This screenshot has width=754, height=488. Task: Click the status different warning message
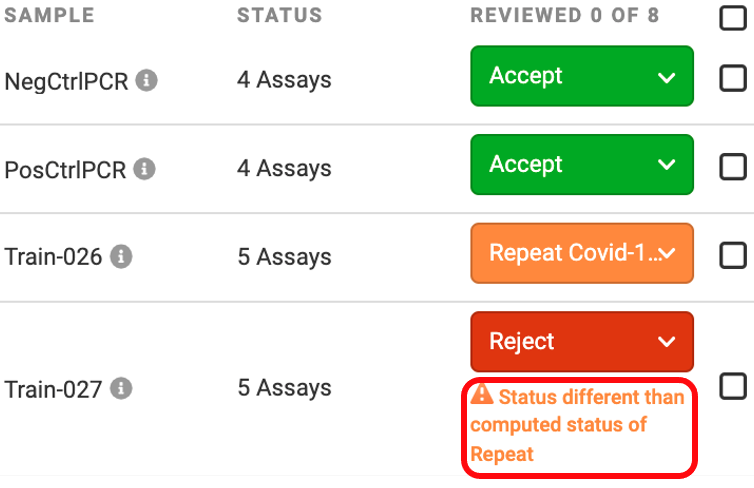tap(578, 425)
